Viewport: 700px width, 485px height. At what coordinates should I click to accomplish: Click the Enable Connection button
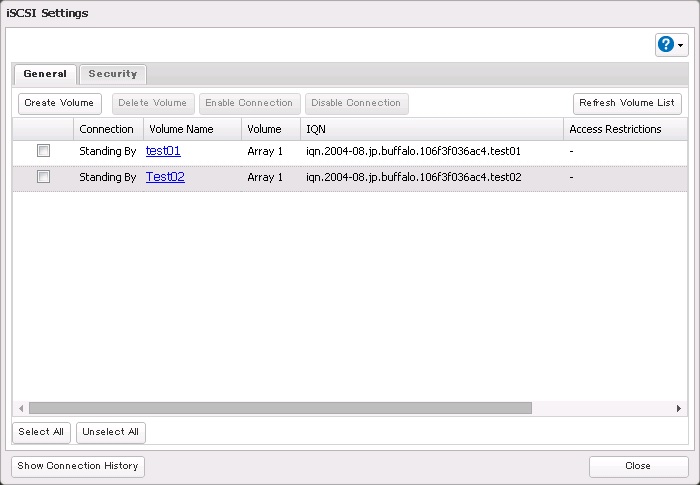(x=249, y=103)
